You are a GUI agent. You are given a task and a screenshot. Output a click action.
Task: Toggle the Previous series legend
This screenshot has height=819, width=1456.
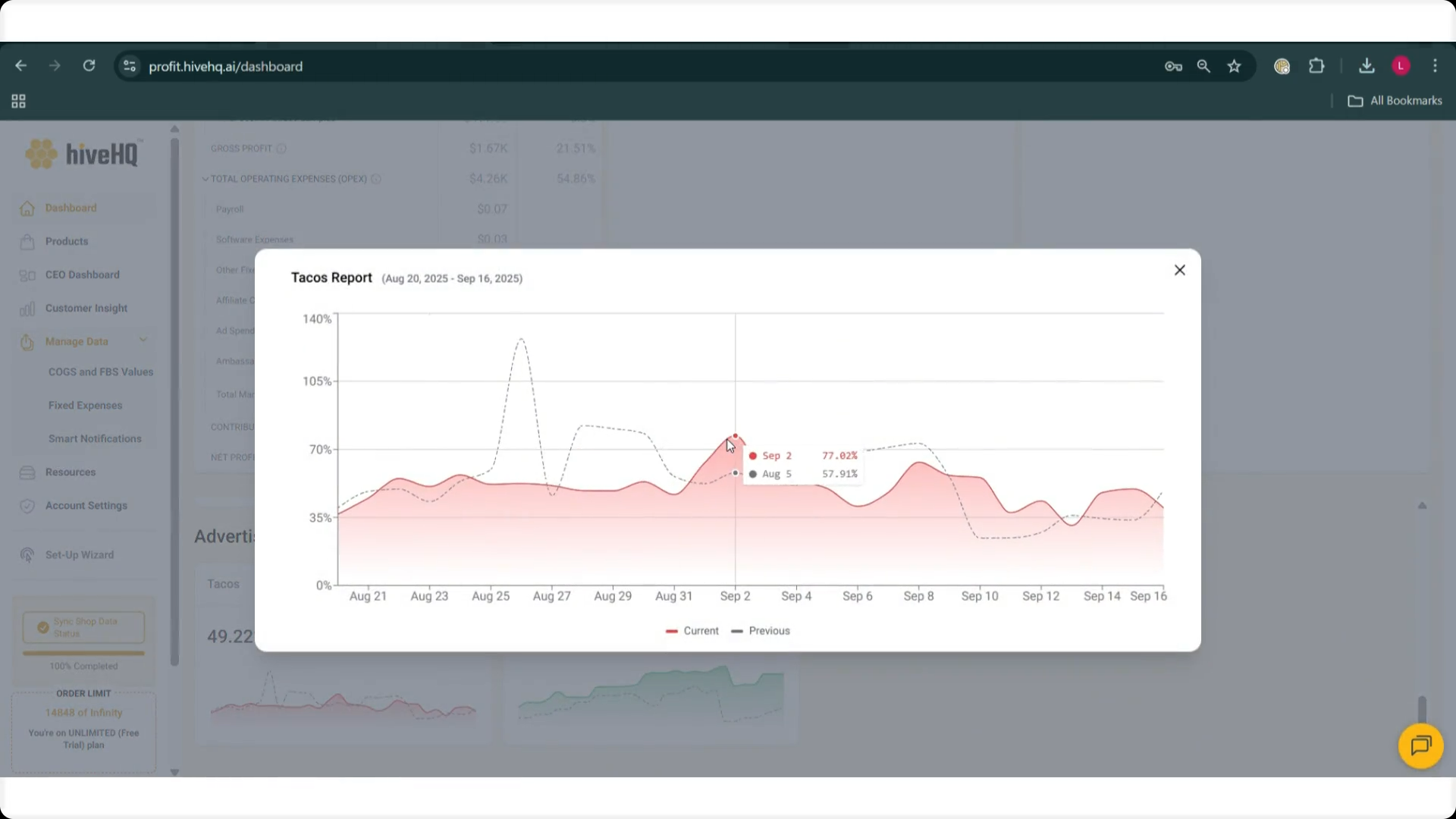click(761, 631)
